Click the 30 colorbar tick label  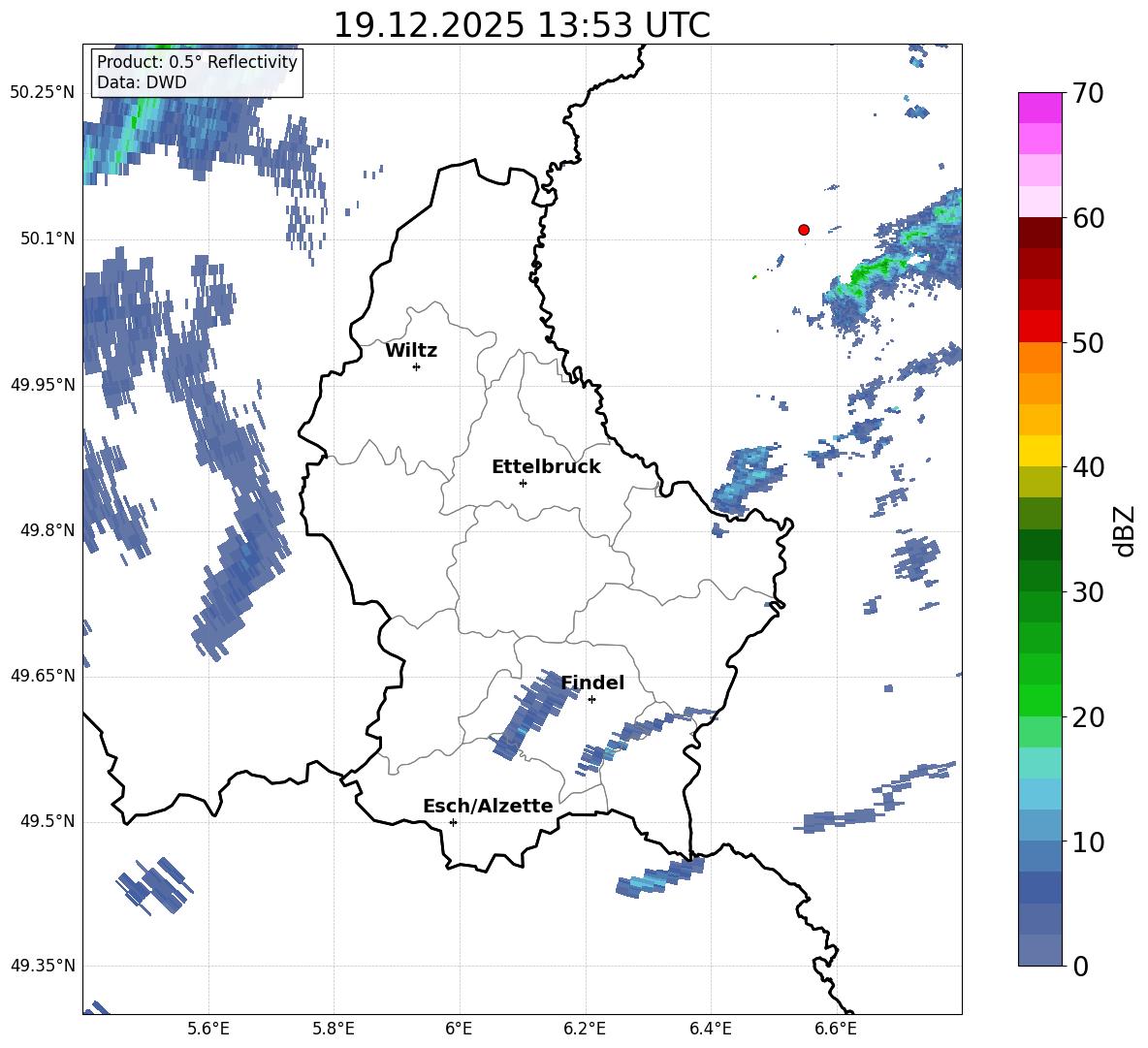[x=1088, y=592]
